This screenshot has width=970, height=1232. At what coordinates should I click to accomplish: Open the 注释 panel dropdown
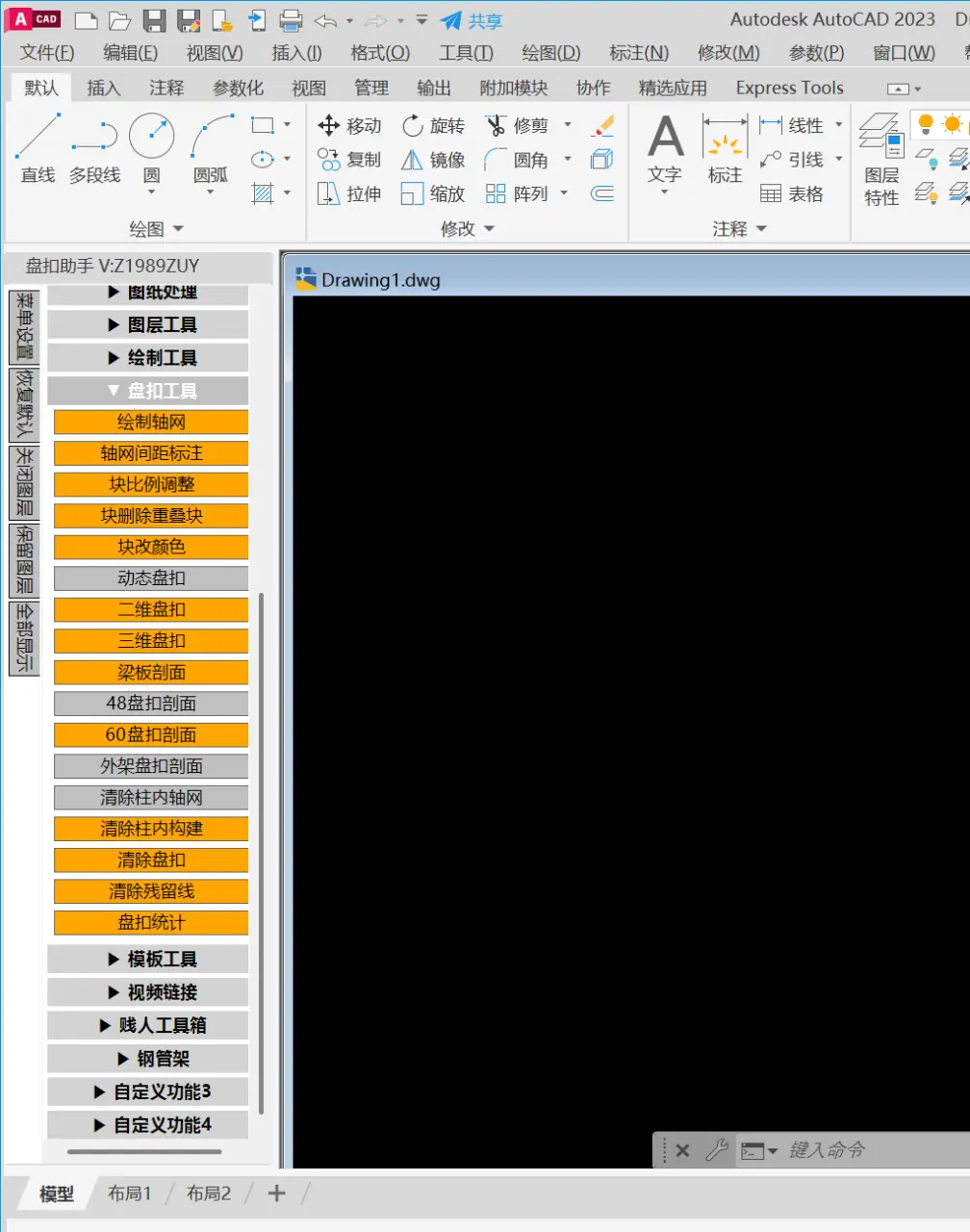(x=740, y=229)
